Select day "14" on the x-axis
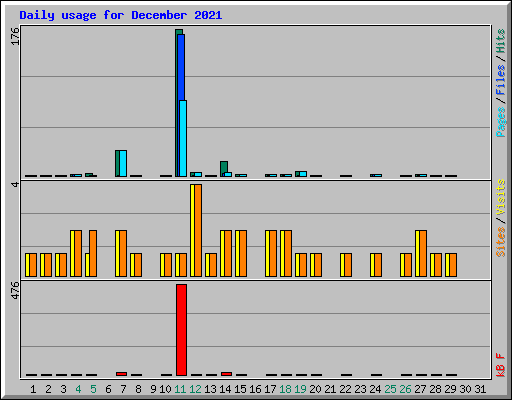This screenshot has width=512, height=400. [225, 389]
